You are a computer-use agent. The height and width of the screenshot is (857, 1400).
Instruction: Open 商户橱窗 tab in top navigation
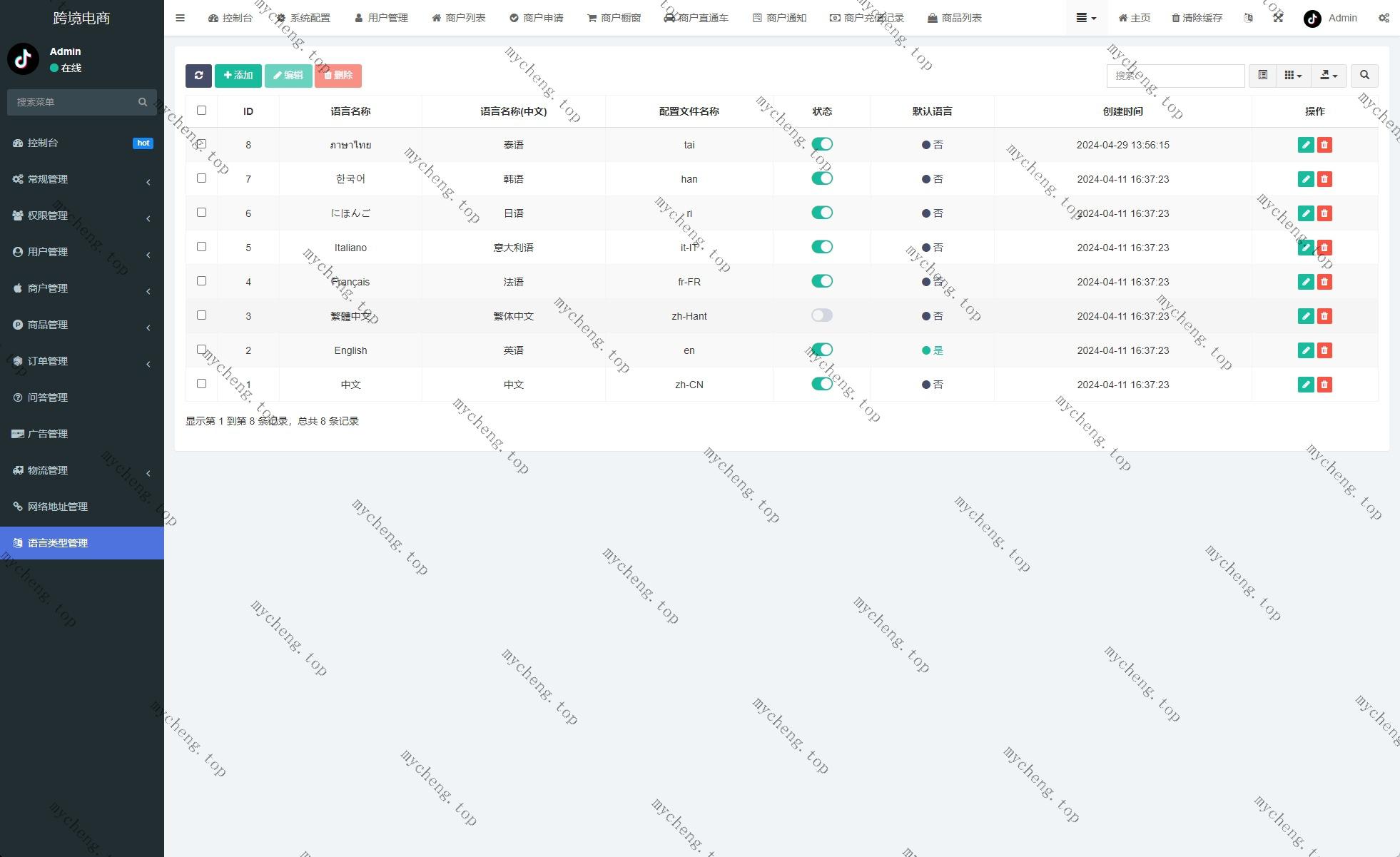(x=614, y=18)
